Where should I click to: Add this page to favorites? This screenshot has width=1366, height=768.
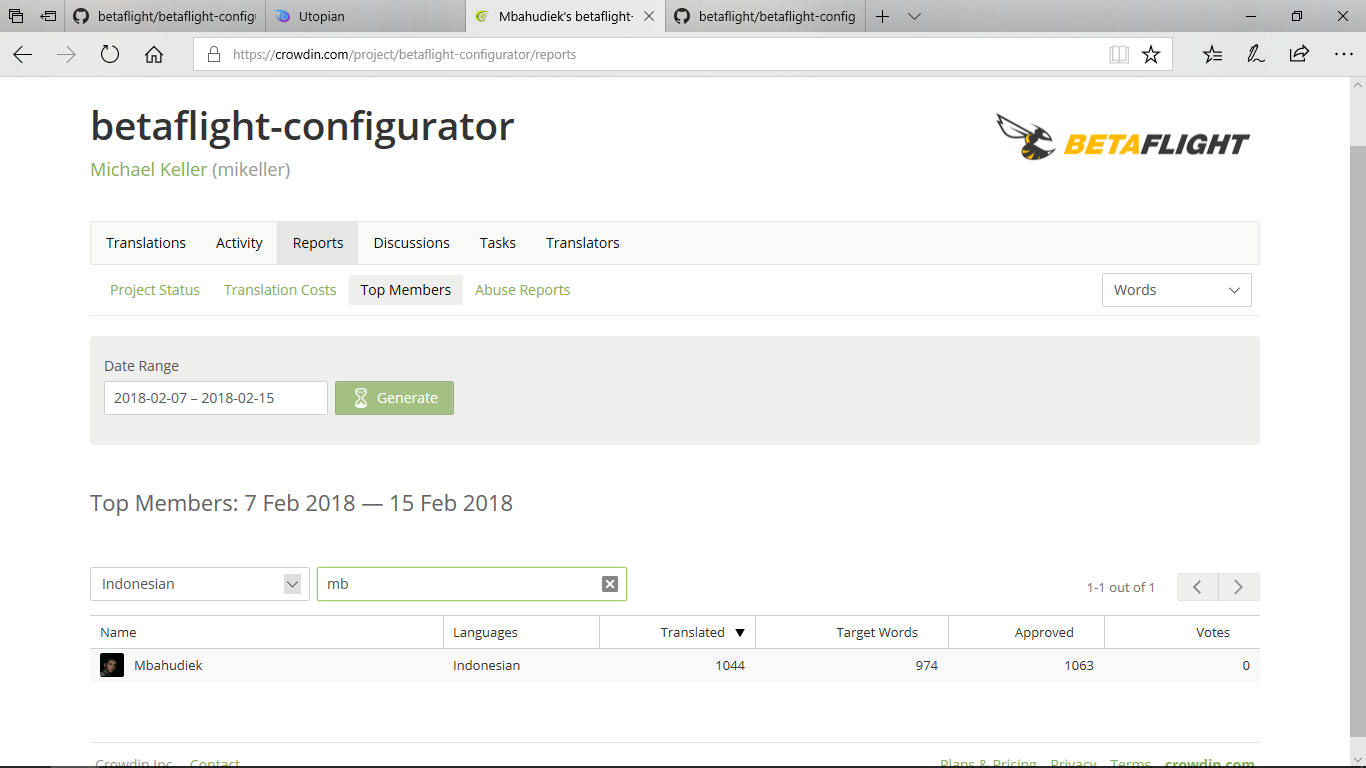(1151, 55)
